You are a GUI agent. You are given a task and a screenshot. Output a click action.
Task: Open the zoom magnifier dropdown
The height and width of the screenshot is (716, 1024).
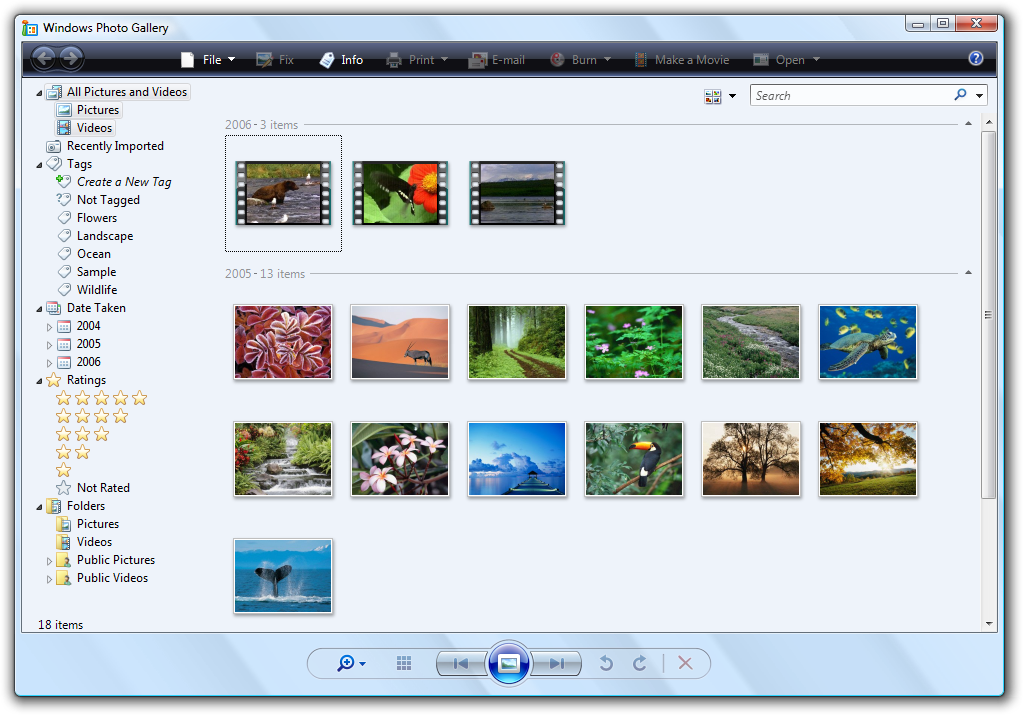[351, 663]
